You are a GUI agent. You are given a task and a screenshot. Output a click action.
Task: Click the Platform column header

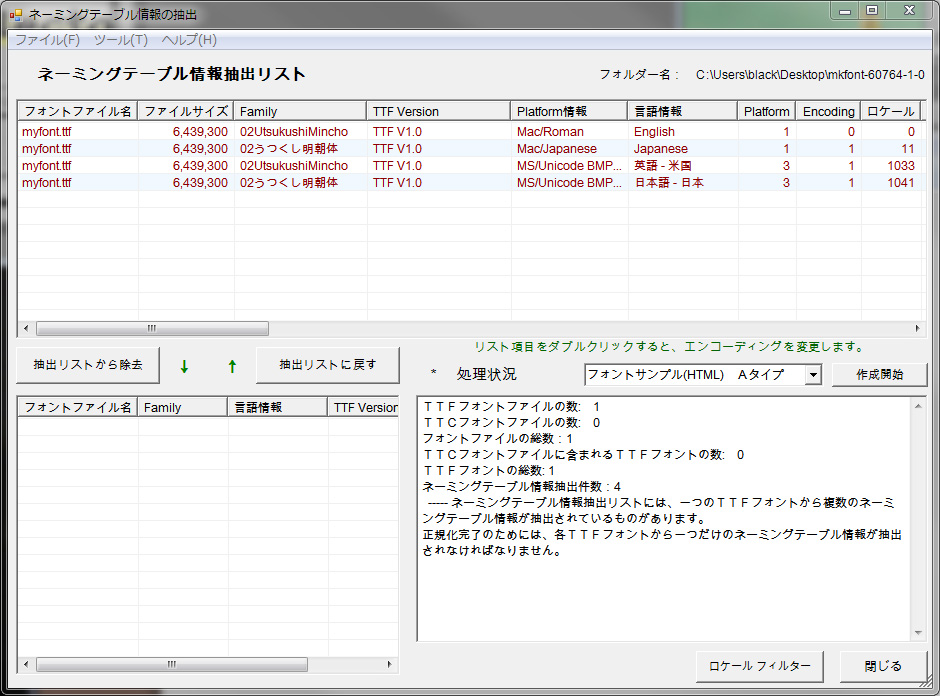767,112
